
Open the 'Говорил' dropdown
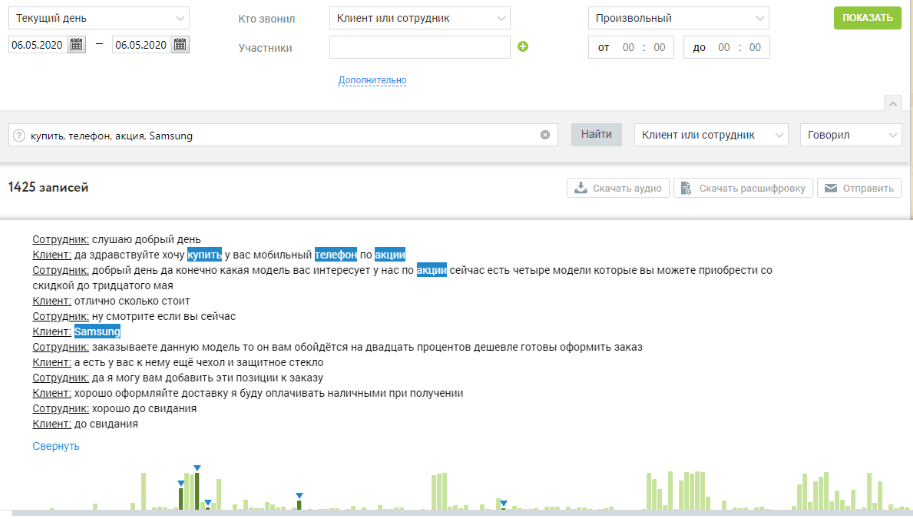coord(850,135)
